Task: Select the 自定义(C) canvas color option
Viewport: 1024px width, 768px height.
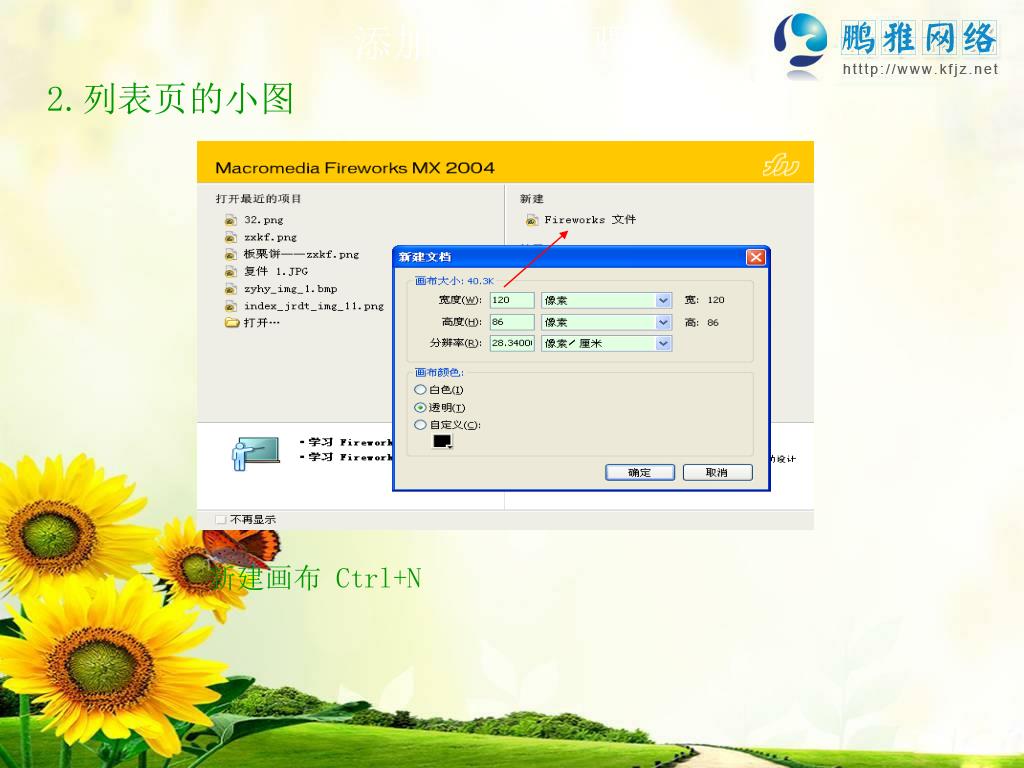Action: [x=421, y=424]
